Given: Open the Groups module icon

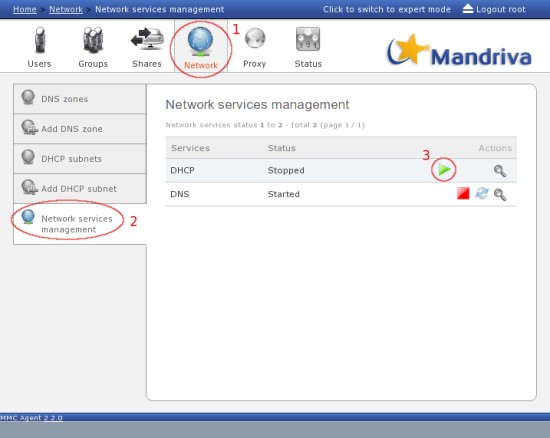Looking at the screenshot, I should pos(93,40).
